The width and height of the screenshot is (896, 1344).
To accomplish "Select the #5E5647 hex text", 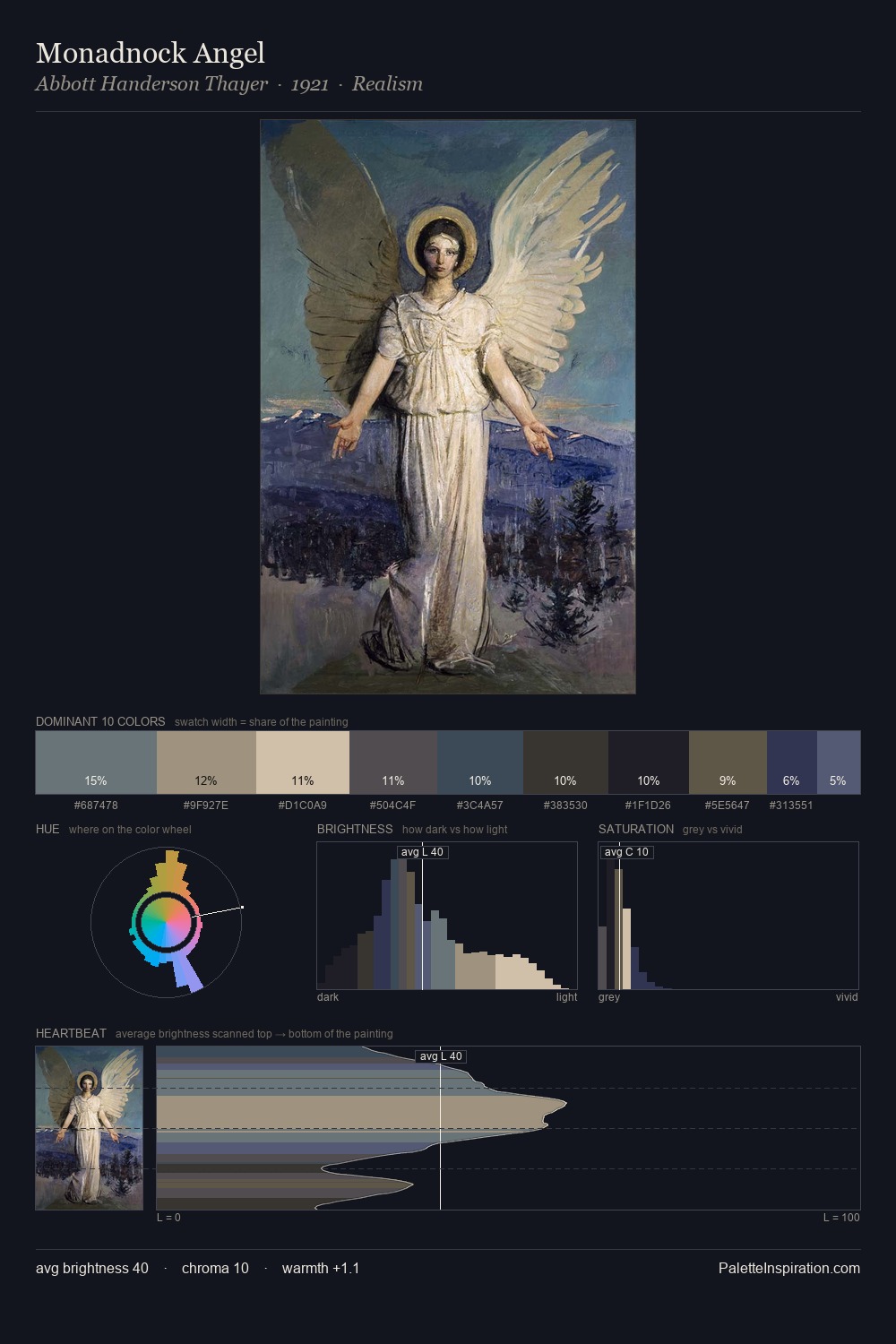I will pos(728,806).
